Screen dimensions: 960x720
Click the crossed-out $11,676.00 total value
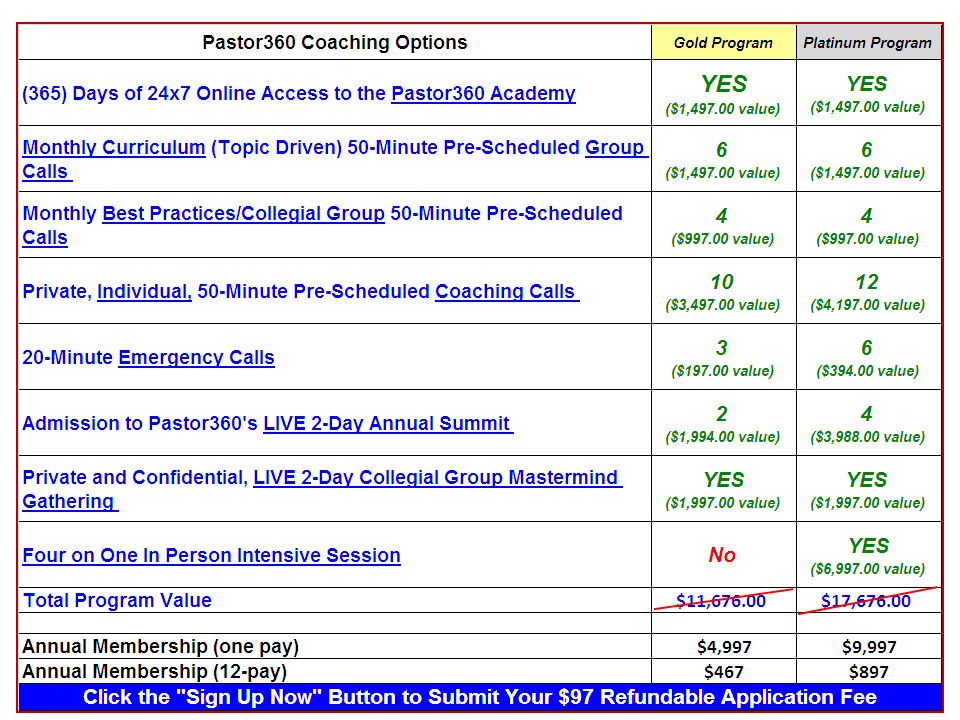721,600
